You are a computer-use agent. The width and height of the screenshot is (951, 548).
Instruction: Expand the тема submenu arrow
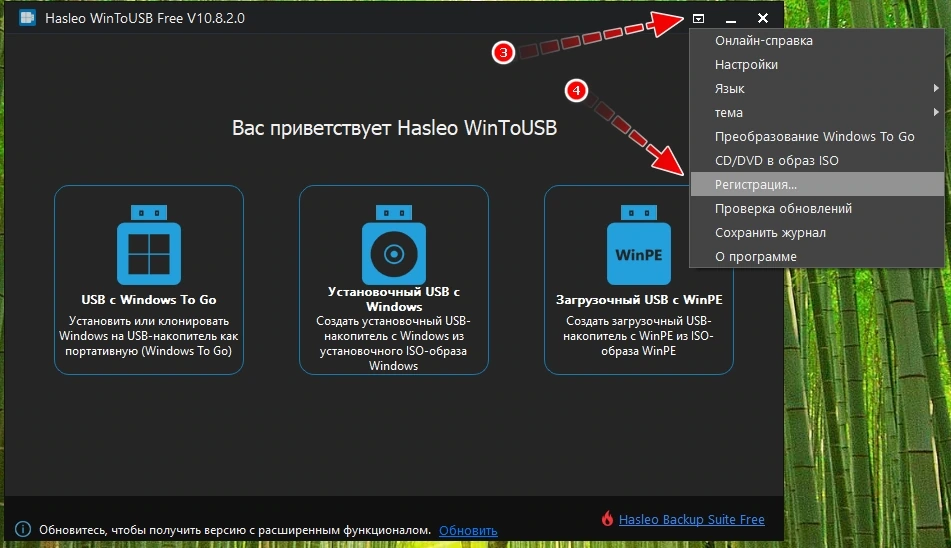click(936, 112)
